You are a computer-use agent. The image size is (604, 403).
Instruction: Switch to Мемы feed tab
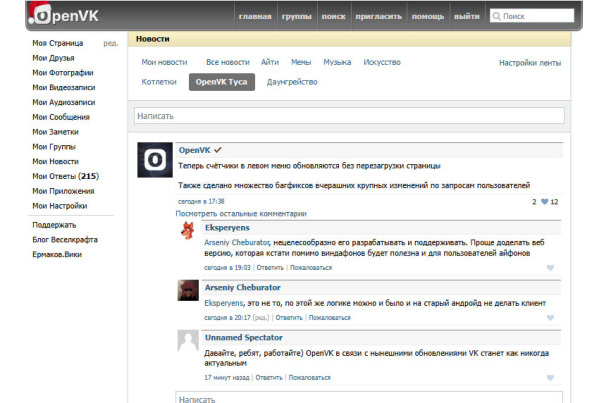pos(301,62)
